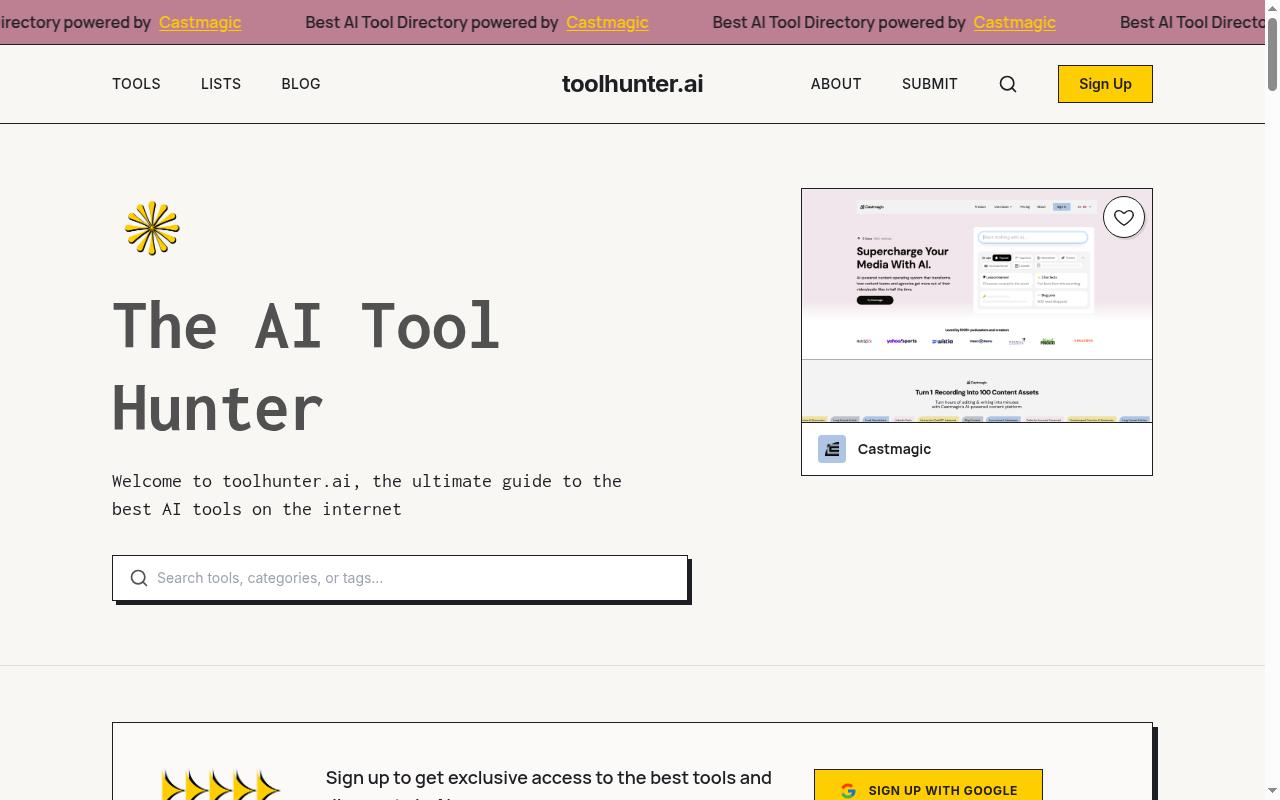Open the Castmagic card title link
Viewport: 1280px width, 800px height.
pos(894,449)
